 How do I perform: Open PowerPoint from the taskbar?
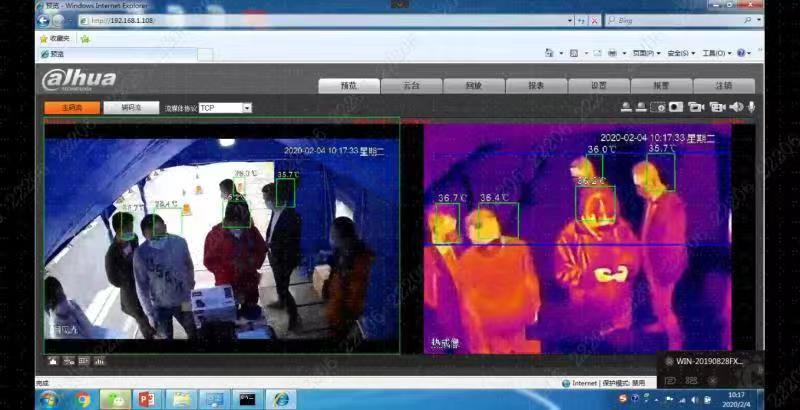click(147, 399)
